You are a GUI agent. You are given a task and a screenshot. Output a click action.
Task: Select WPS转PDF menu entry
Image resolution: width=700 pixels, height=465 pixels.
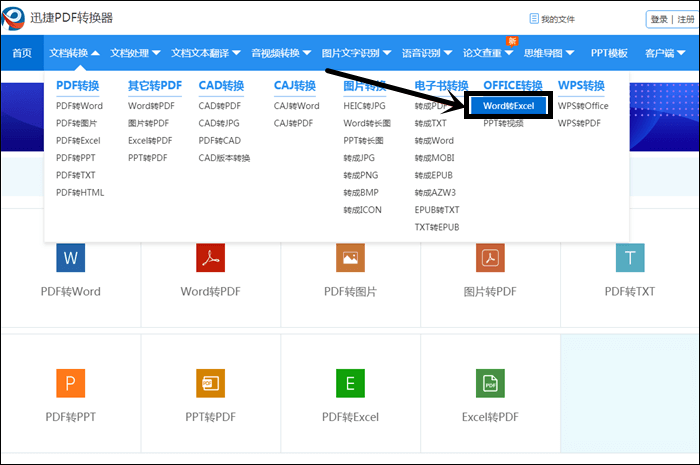tap(579, 123)
